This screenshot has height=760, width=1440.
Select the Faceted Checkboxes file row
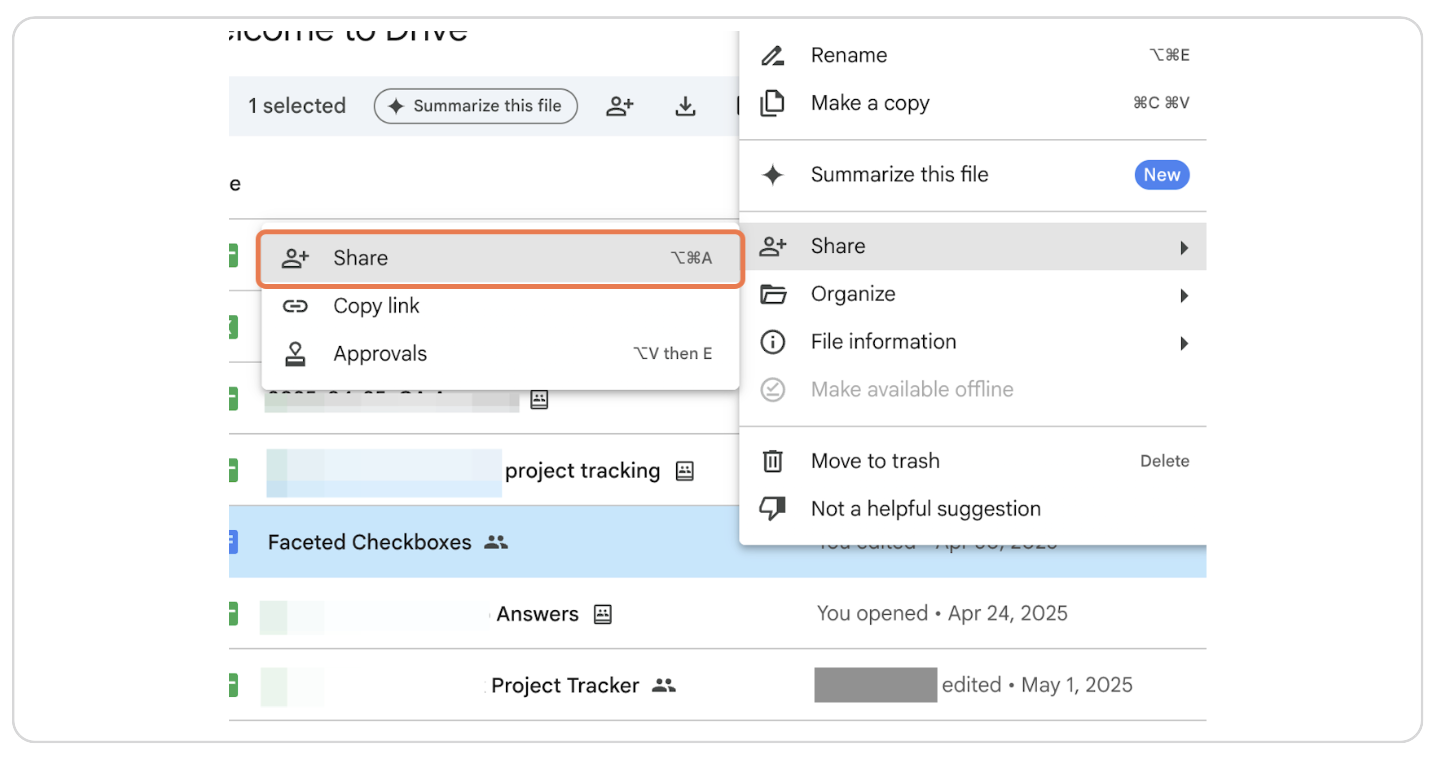click(x=369, y=542)
